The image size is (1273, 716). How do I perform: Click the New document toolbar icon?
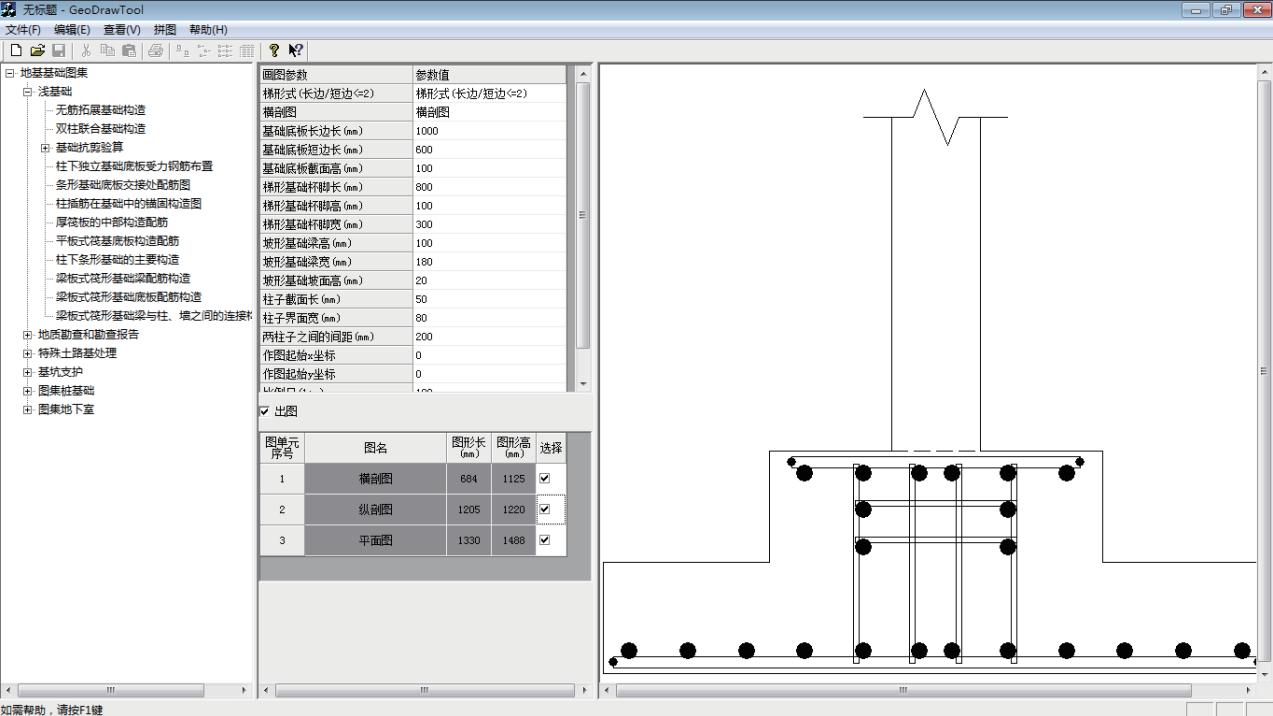[16, 50]
